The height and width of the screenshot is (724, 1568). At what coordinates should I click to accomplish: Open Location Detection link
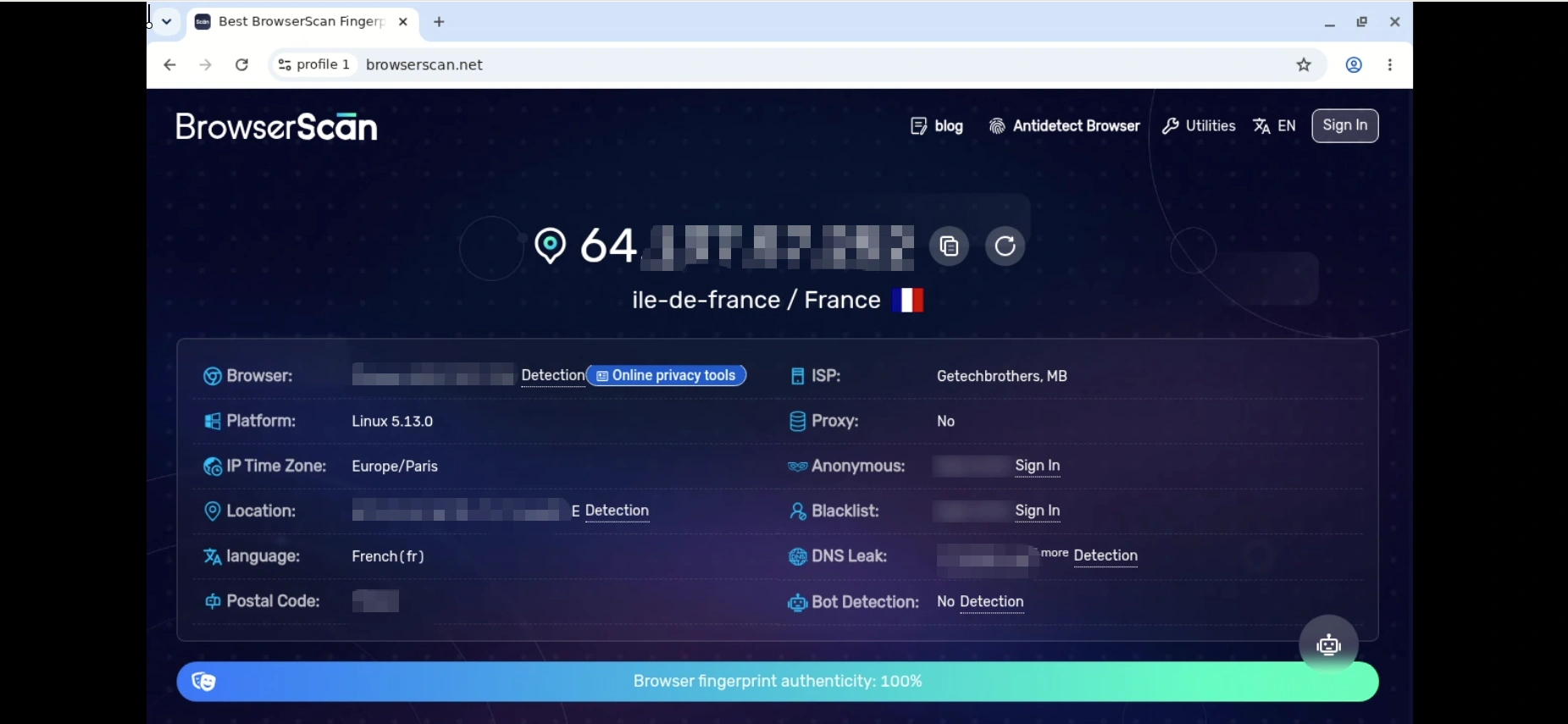[x=617, y=511]
